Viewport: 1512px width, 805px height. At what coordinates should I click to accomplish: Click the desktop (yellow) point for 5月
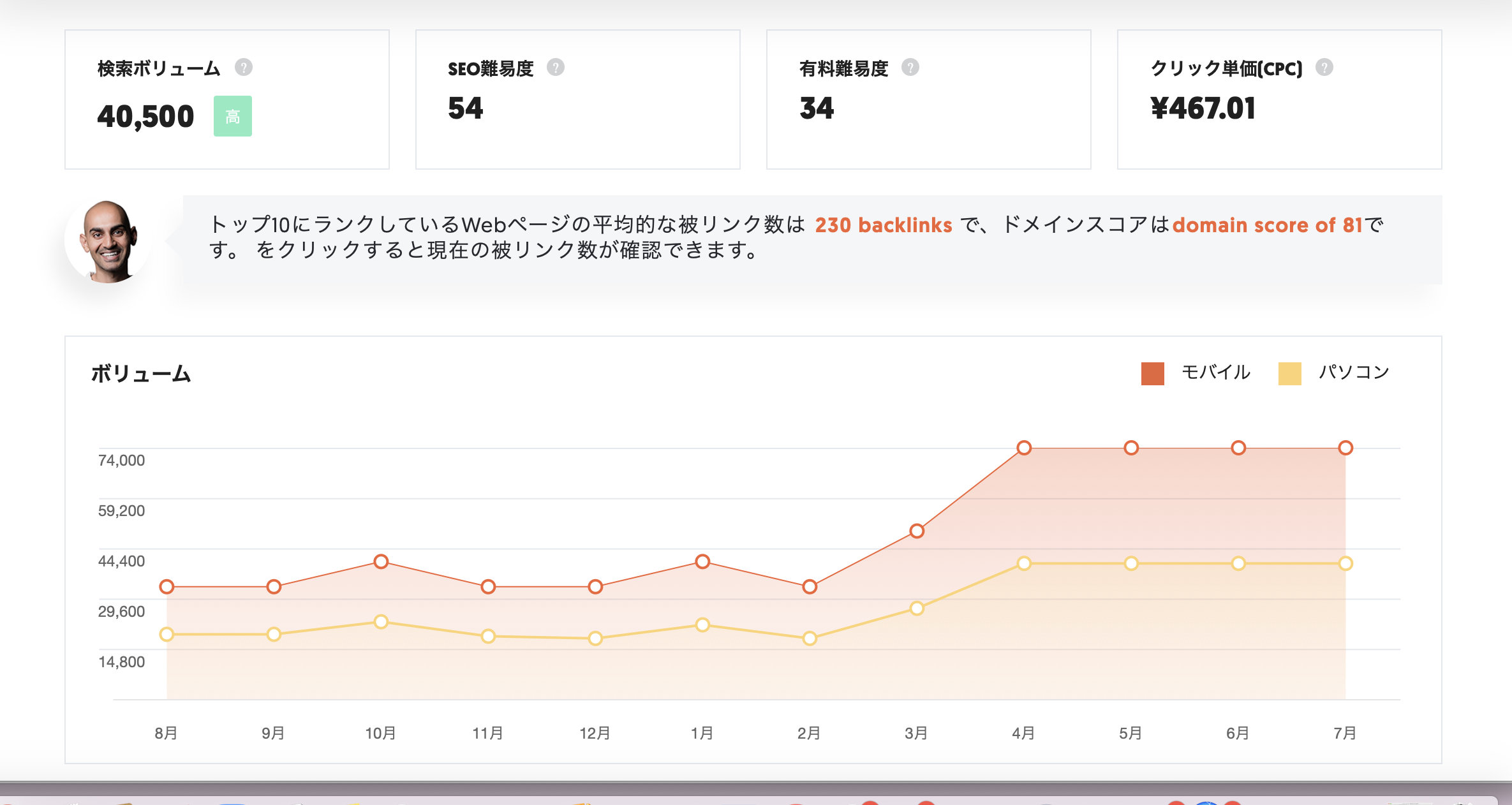(x=1131, y=564)
